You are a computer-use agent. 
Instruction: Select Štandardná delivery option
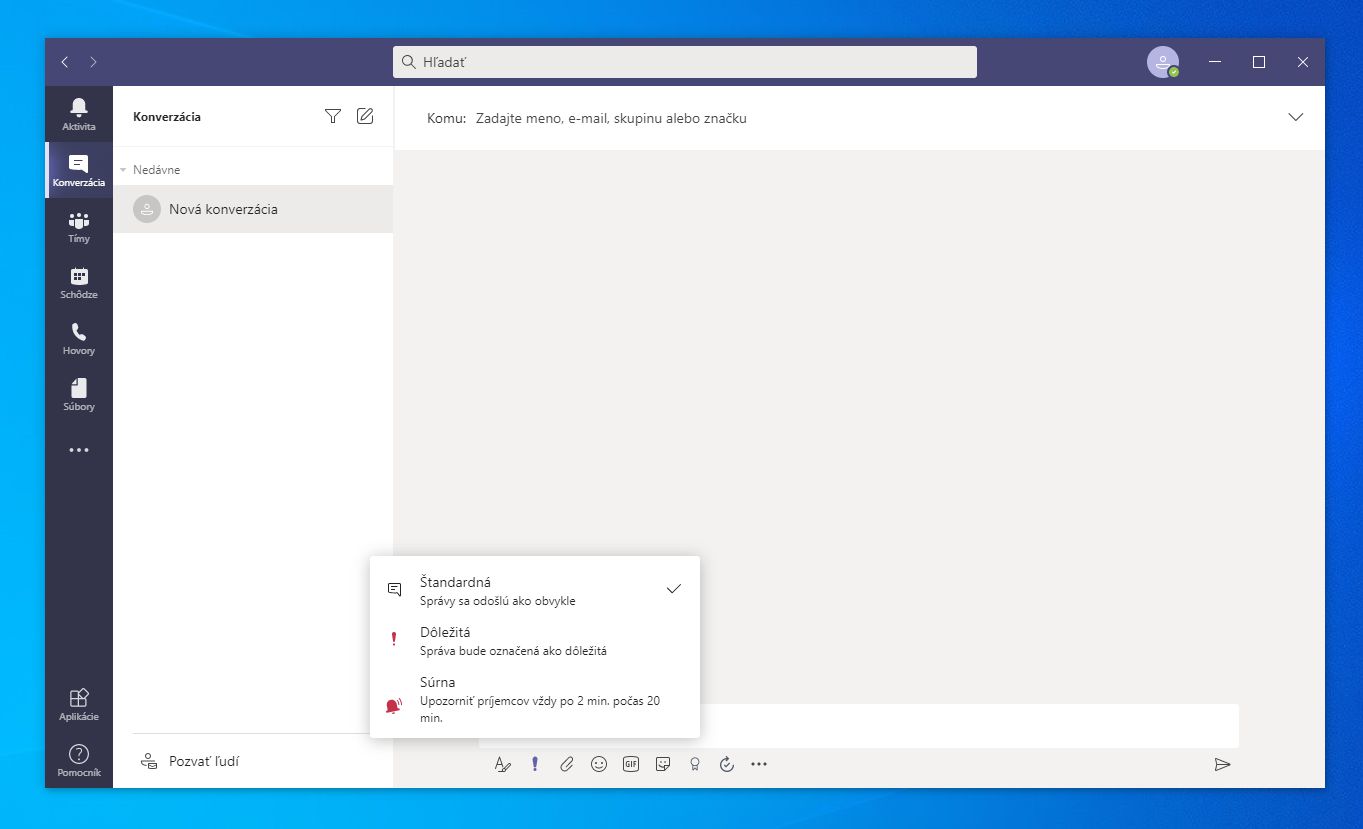pos(535,590)
